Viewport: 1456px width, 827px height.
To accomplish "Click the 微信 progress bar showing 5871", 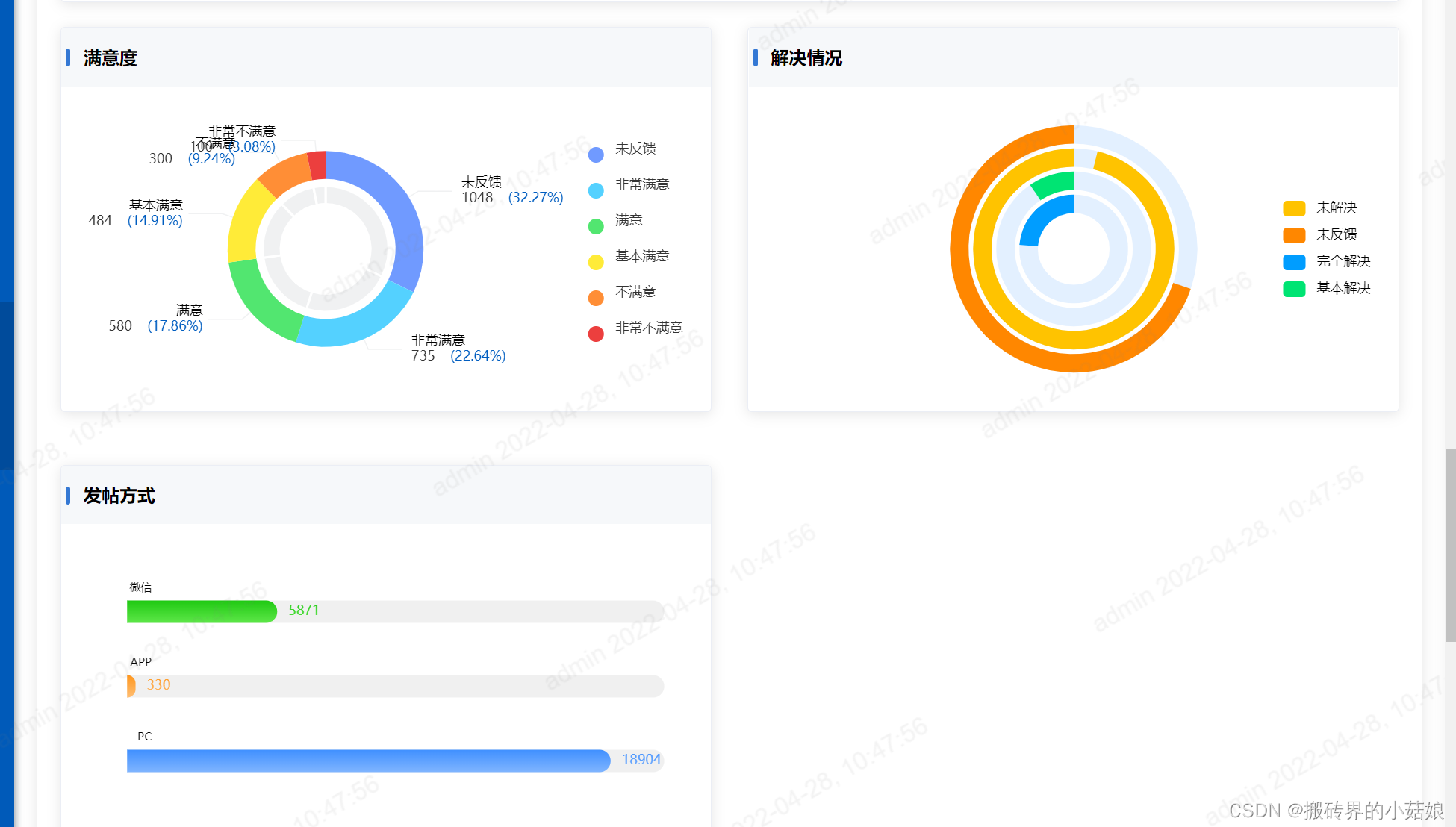I will (x=202, y=611).
